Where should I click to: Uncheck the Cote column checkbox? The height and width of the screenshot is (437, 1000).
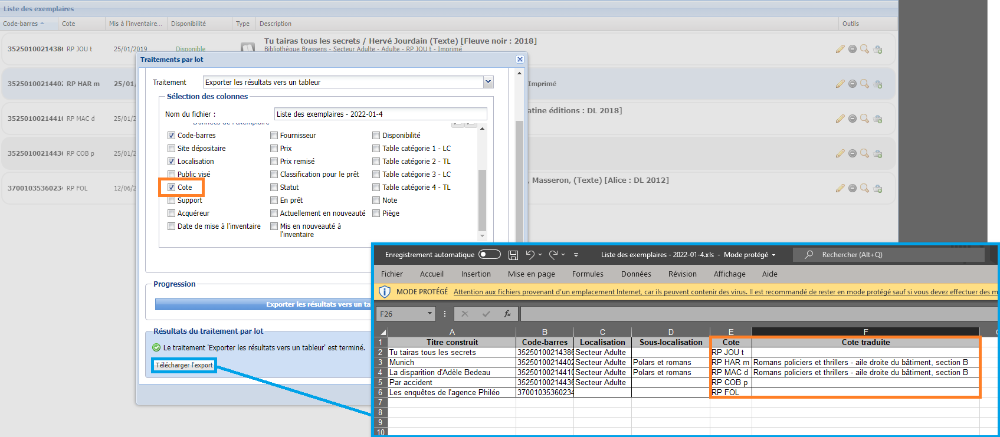(172, 187)
